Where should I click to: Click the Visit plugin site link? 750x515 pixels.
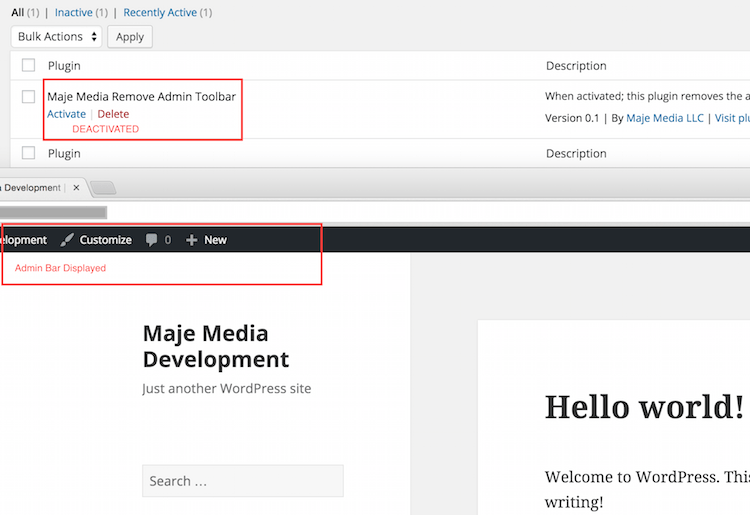point(731,118)
